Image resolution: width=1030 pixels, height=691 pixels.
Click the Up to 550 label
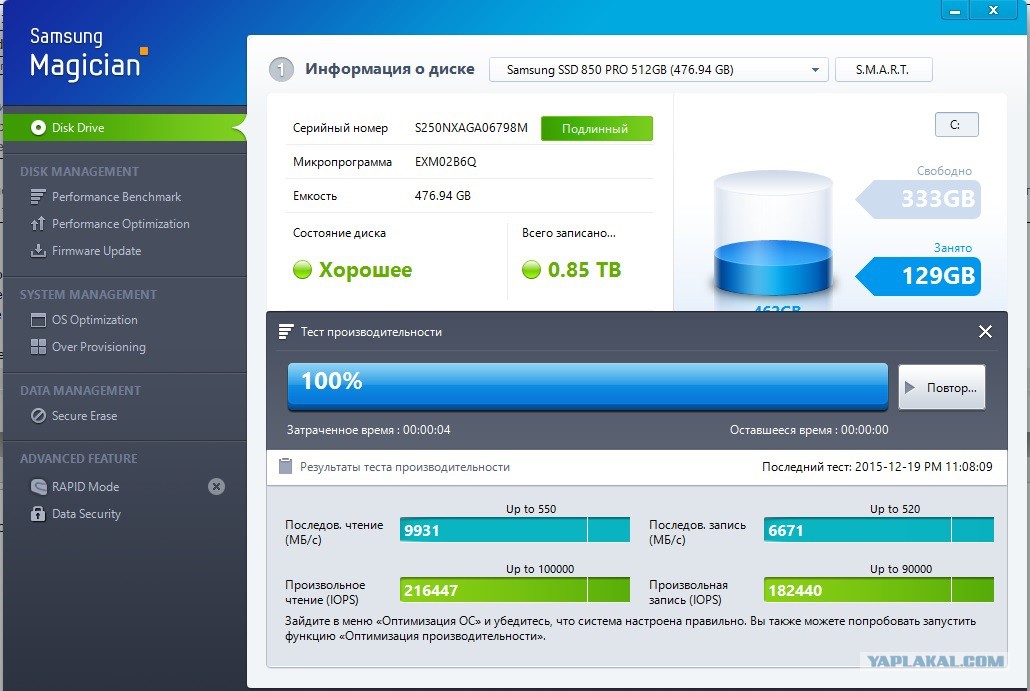531,509
